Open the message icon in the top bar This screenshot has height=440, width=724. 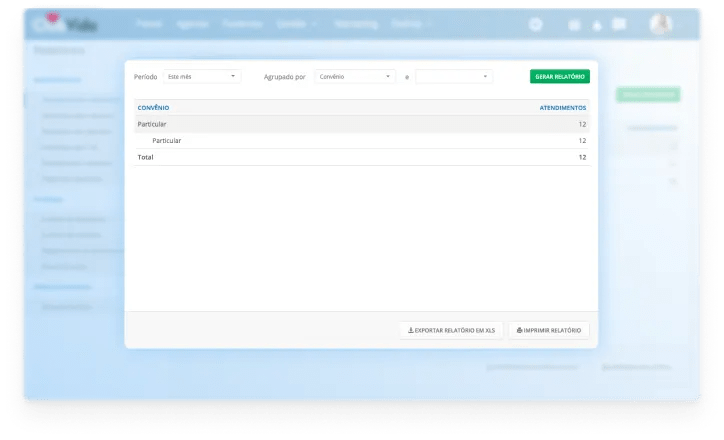click(619, 24)
